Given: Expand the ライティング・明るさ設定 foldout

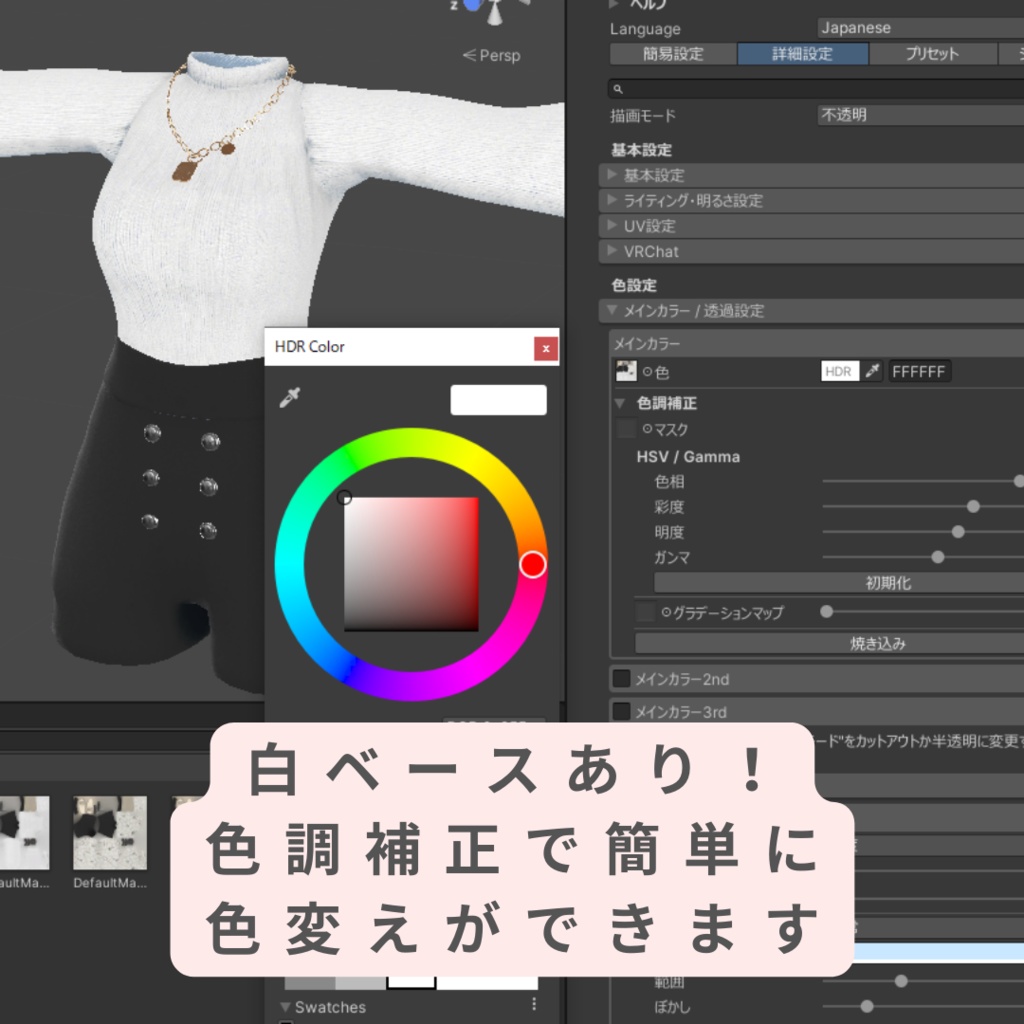Looking at the screenshot, I should (811, 200).
